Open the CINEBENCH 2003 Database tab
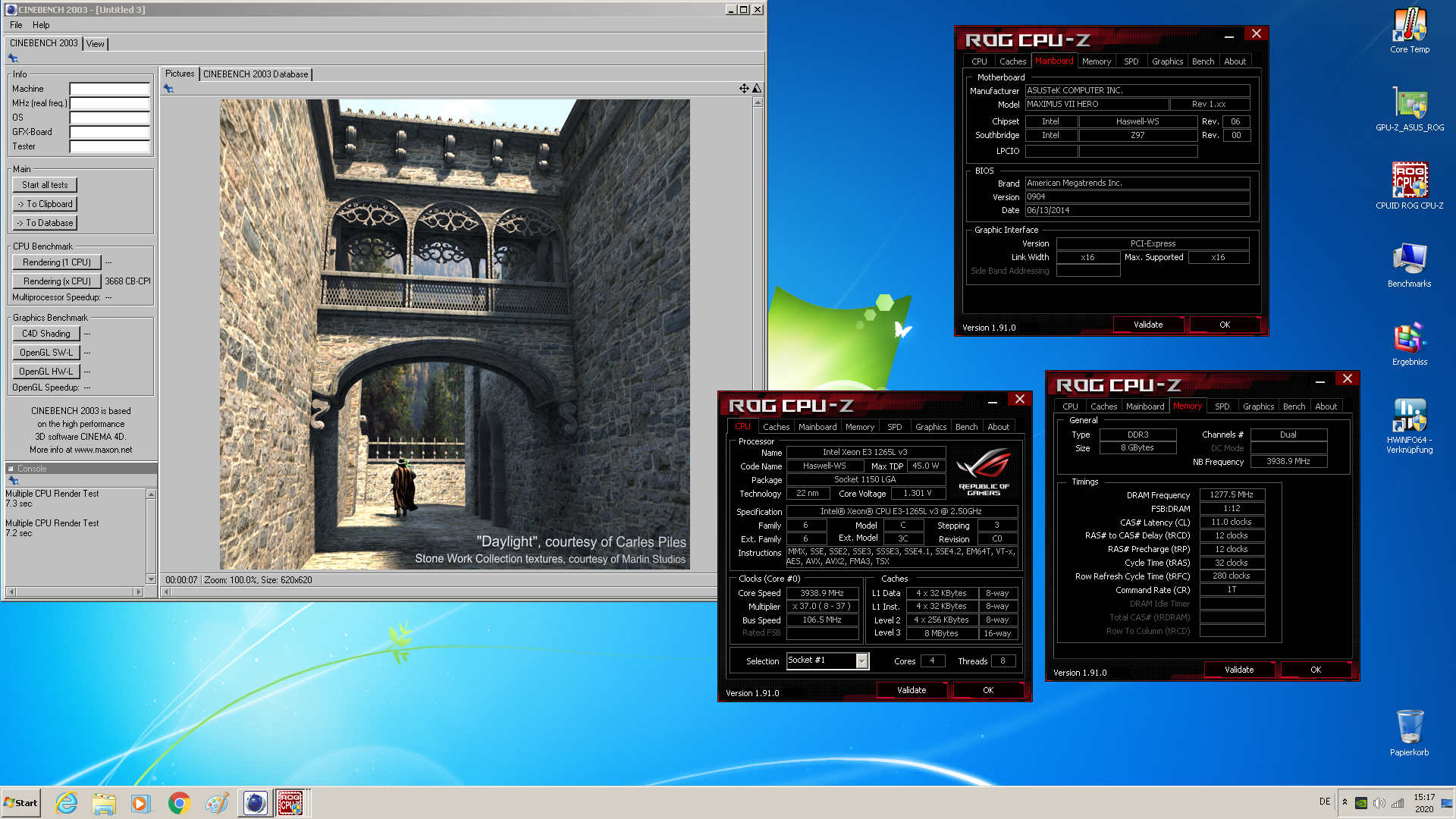The width and height of the screenshot is (1456, 819). (x=256, y=74)
